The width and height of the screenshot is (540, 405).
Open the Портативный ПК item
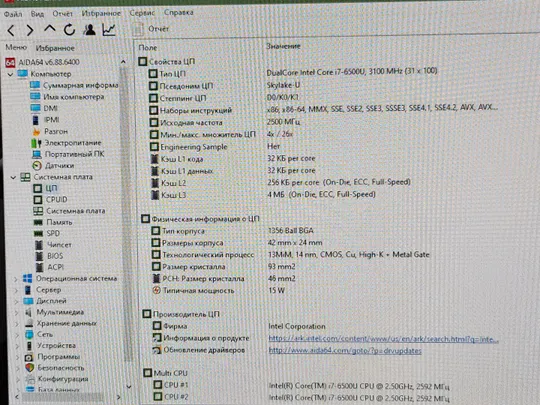[68, 154]
